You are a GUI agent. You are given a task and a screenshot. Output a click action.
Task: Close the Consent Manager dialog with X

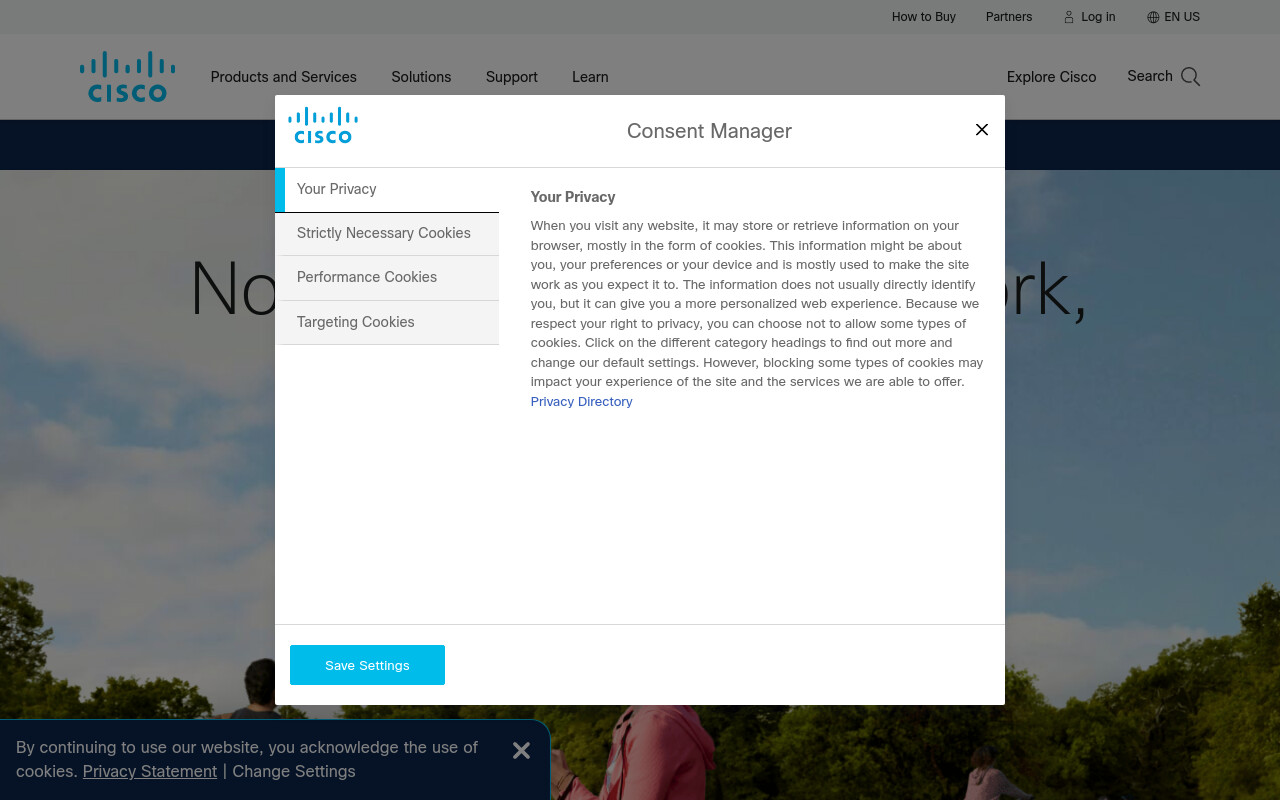(x=982, y=130)
